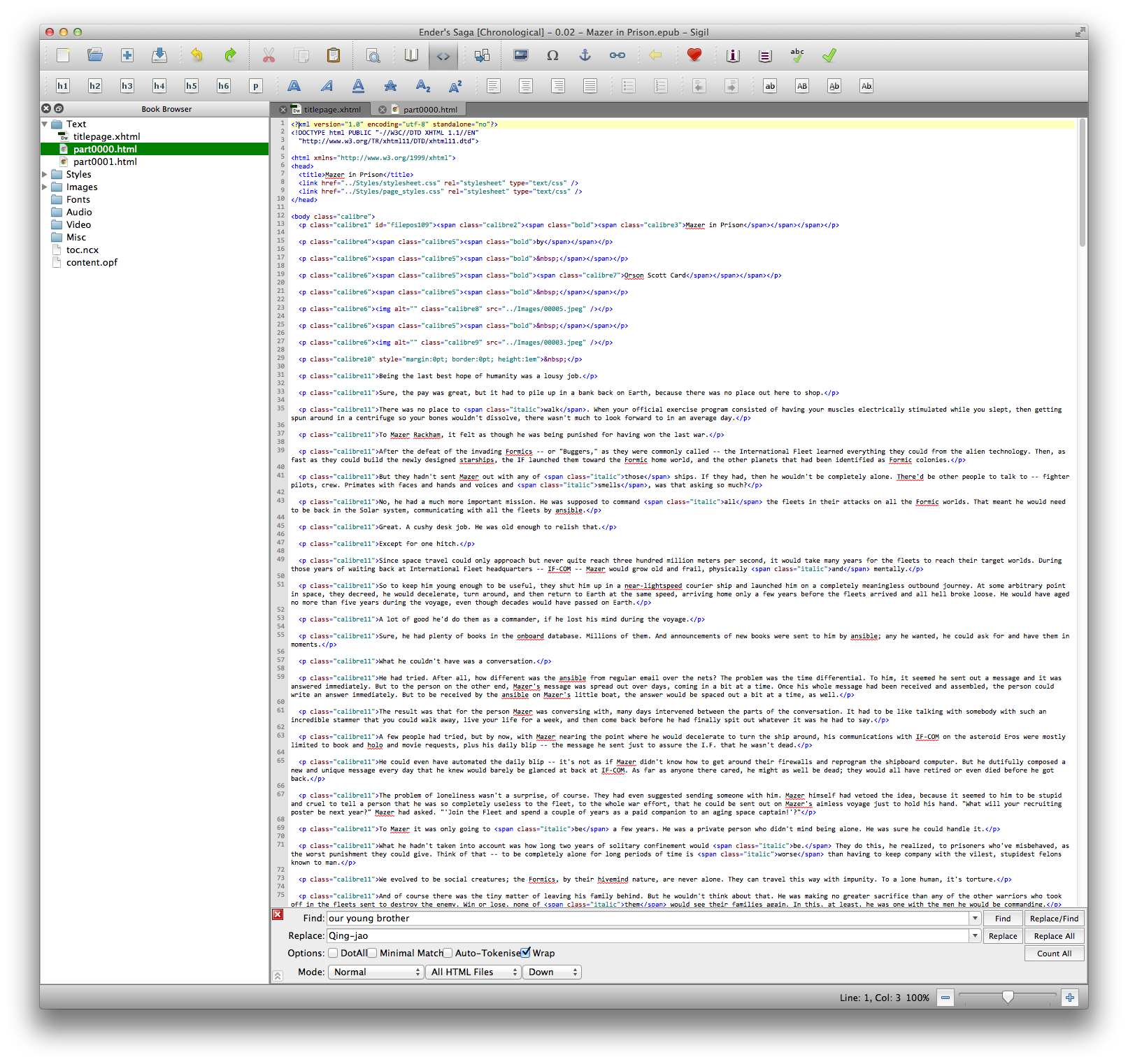Apply the h1 heading style
This screenshot has height=1064, width=1128.
pyautogui.click(x=63, y=86)
